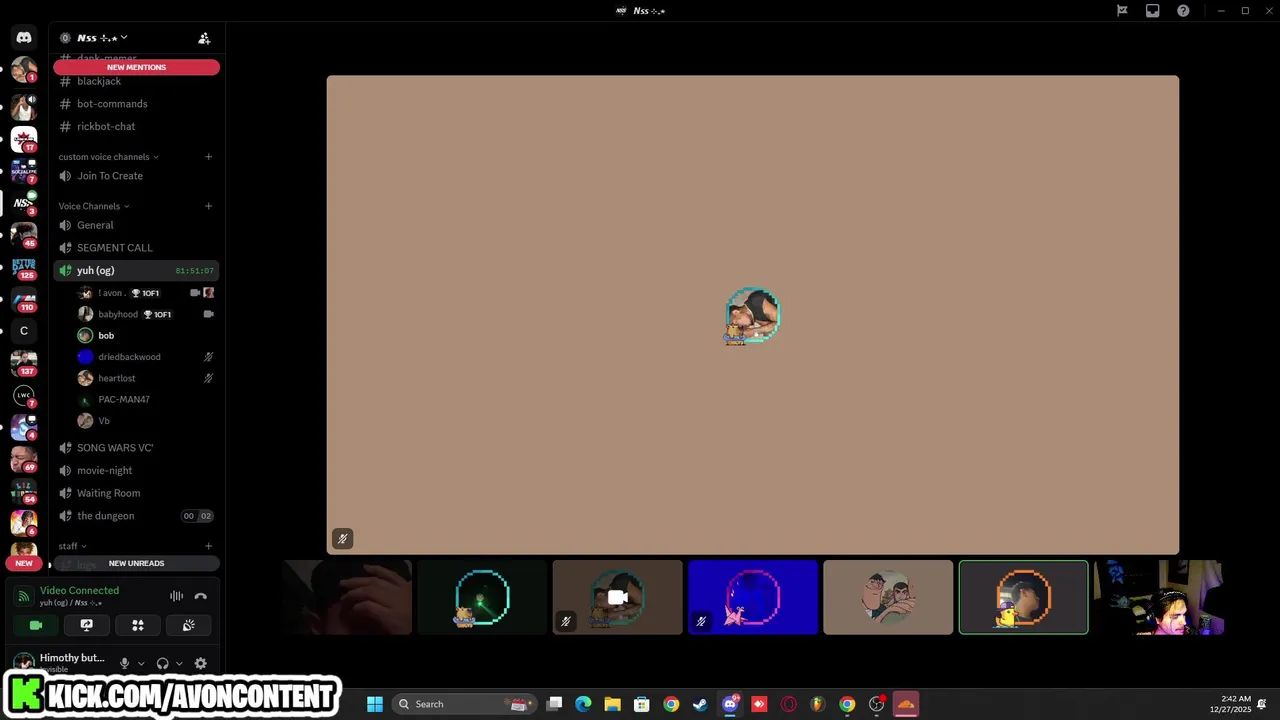The width and height of the screenshot is (1280, 720).
Task: Invite people via server header icon
Action: 204,38
